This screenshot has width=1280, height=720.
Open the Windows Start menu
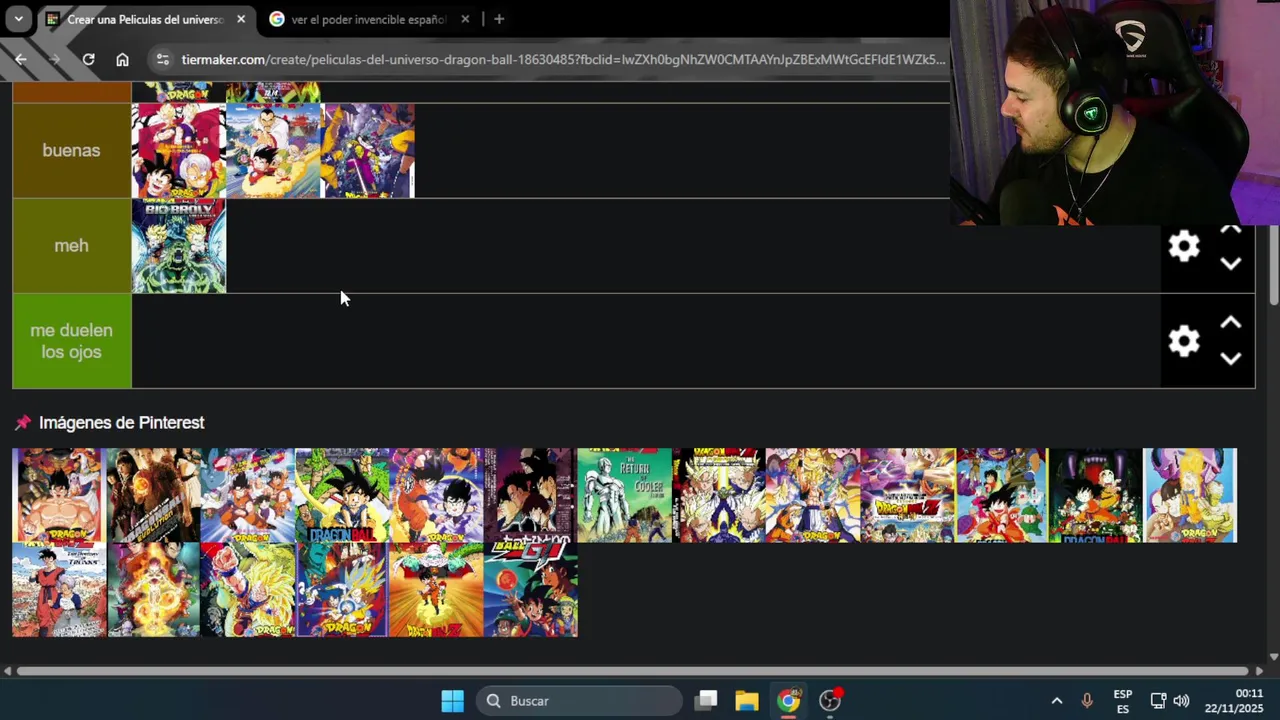(x=452, y=701)
